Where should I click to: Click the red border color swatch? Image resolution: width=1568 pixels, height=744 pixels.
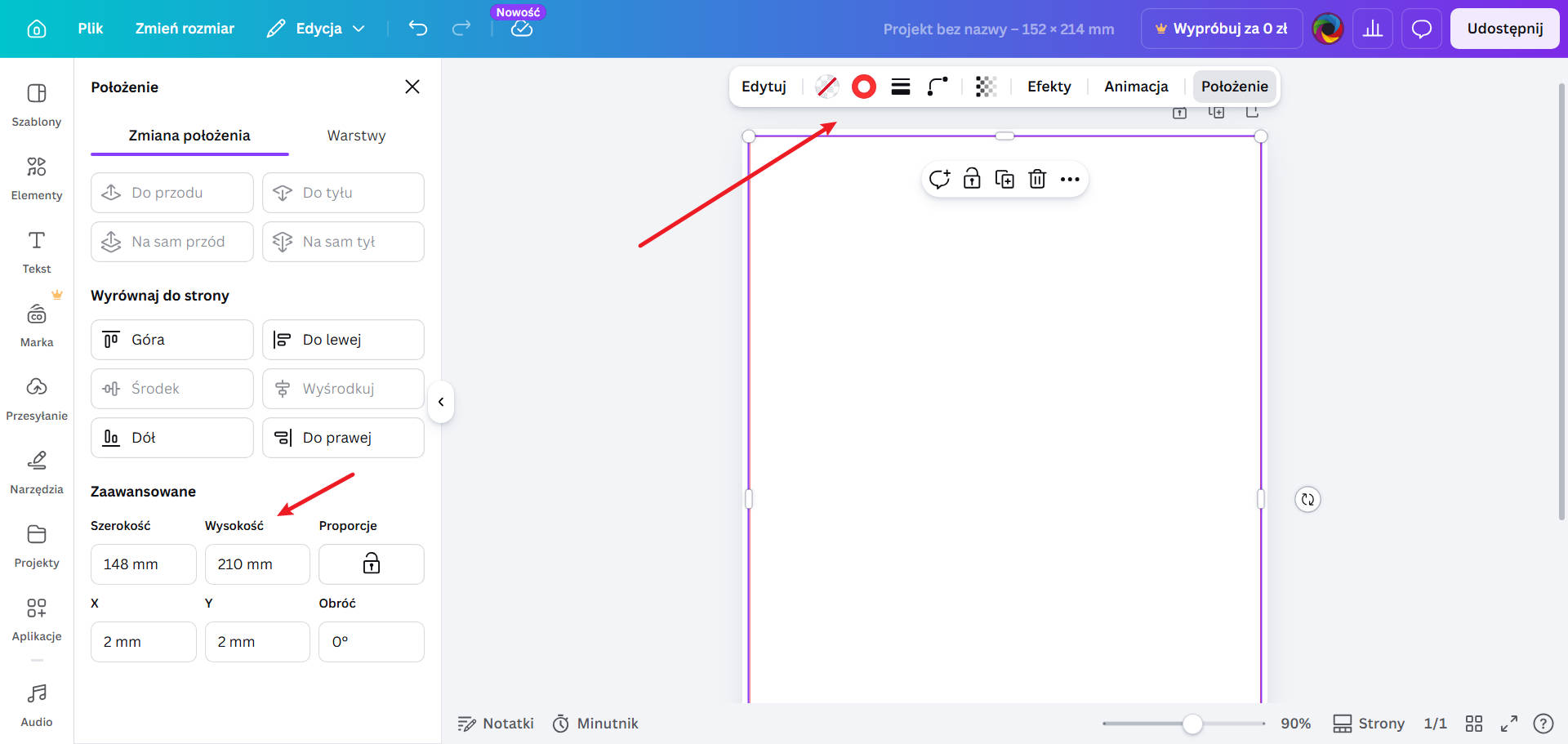863,87
